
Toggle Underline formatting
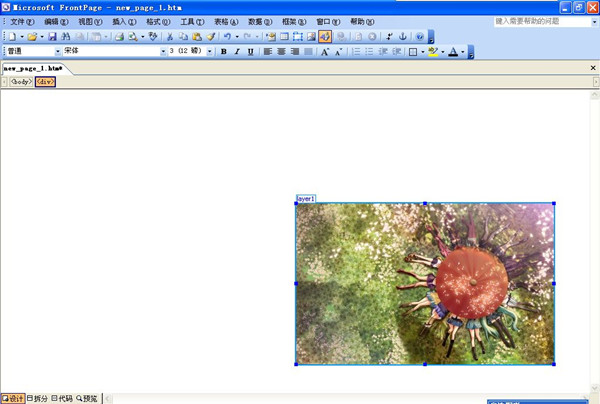click(251, 51)
